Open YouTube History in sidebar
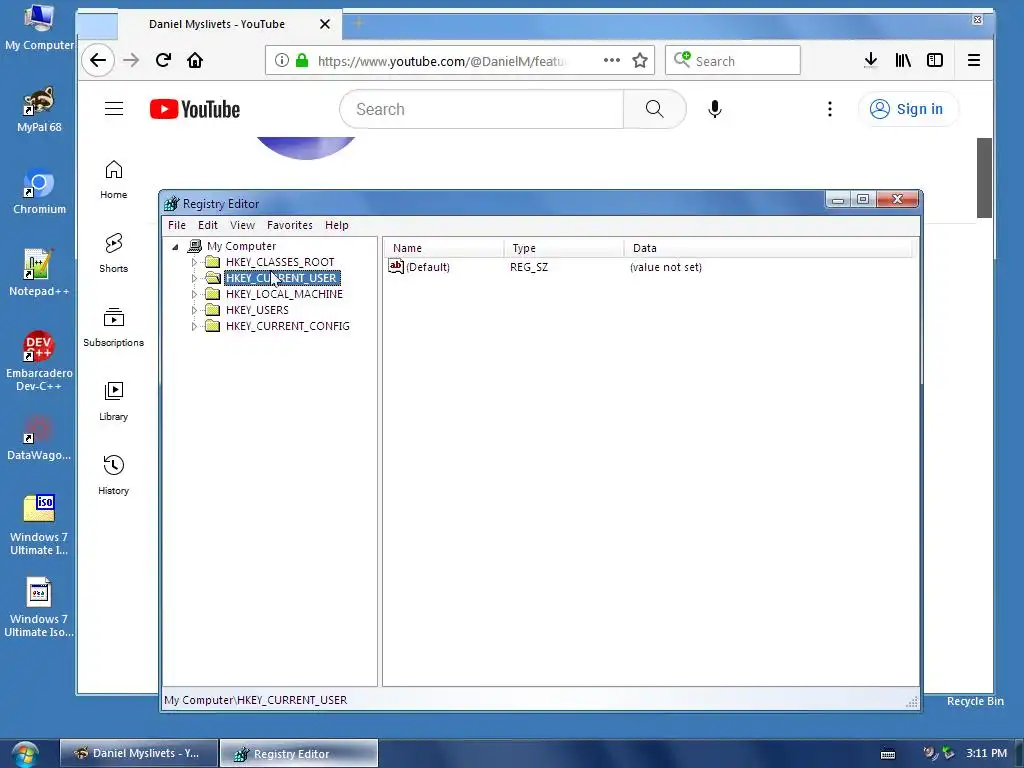This screenshot has height=768, width=1024. pos(114,475)
